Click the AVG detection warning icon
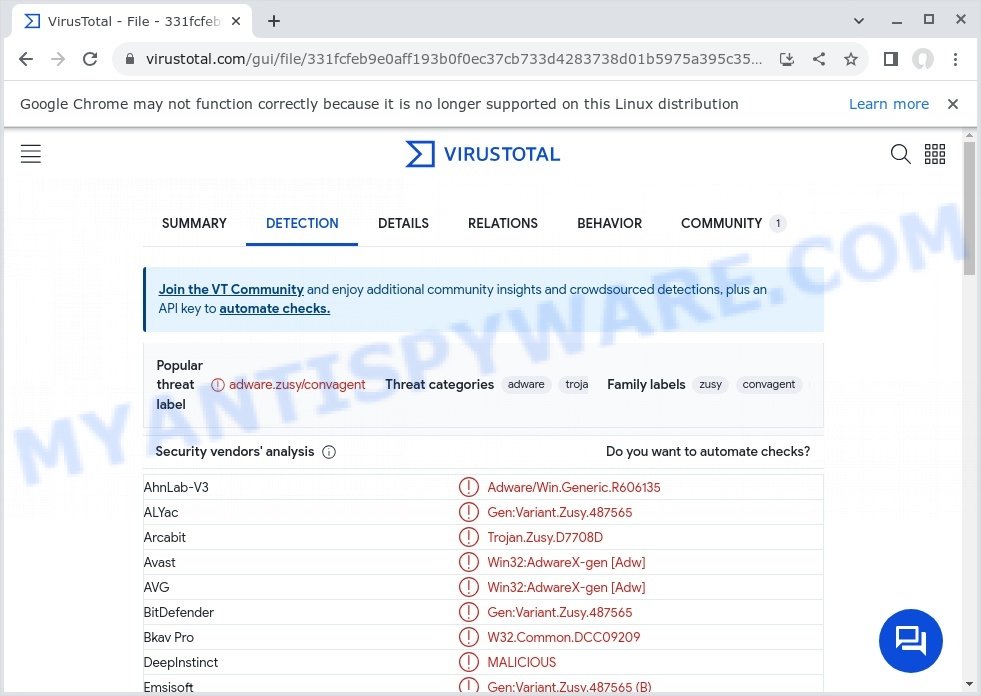 pos(469,587)
